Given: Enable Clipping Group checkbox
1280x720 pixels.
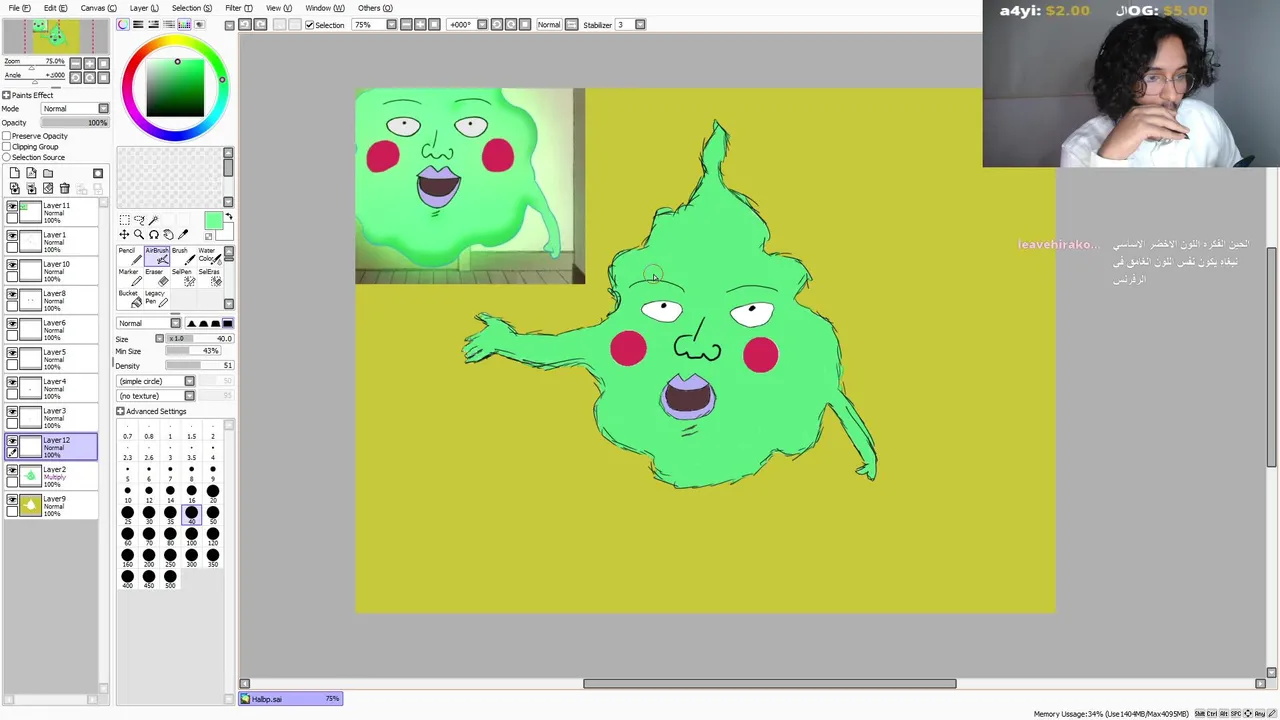Looking at the screenshot, I should click(7, 147).
